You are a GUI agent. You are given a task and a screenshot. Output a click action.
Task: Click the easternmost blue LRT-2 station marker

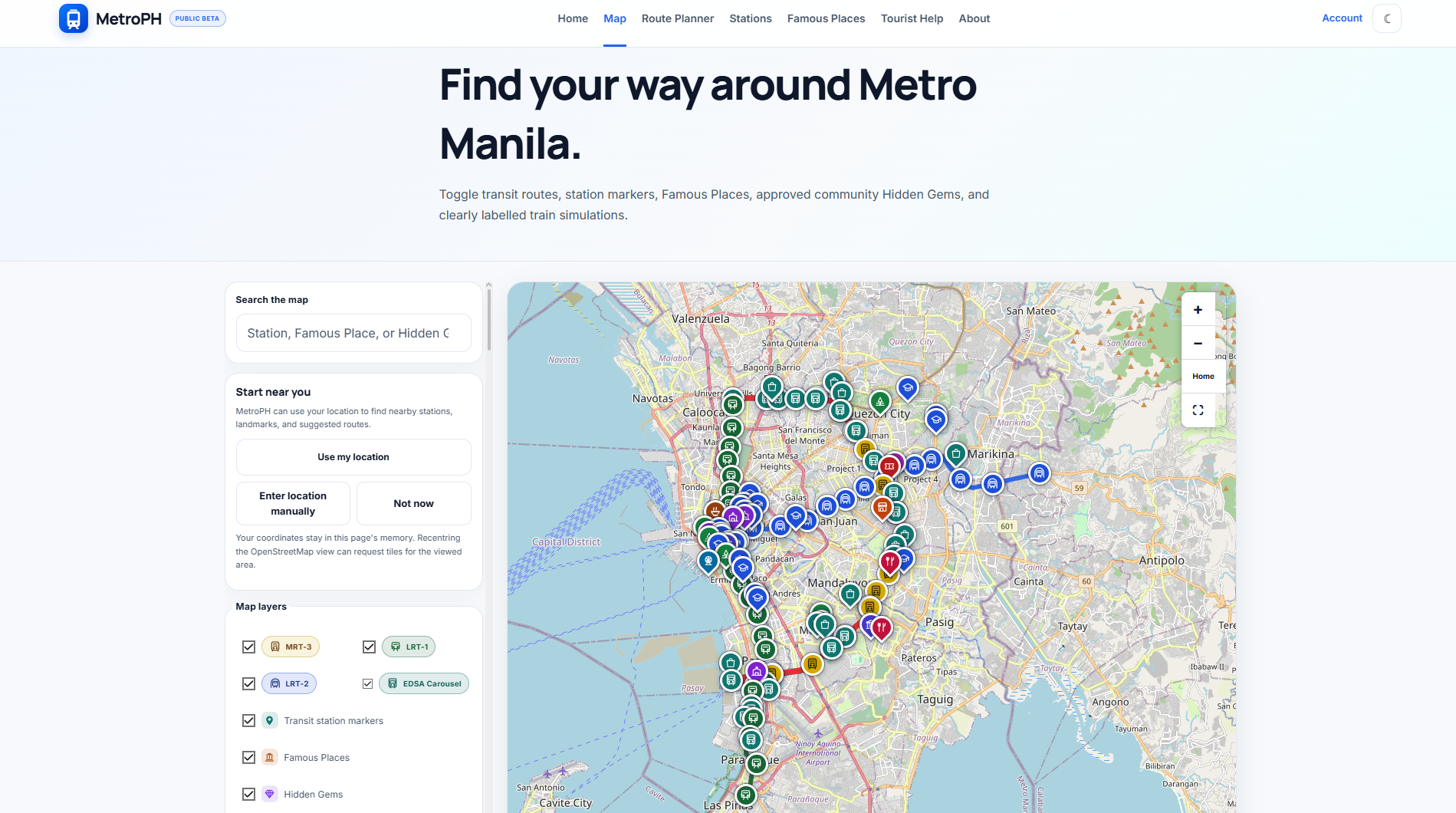tap(1039, 472)
